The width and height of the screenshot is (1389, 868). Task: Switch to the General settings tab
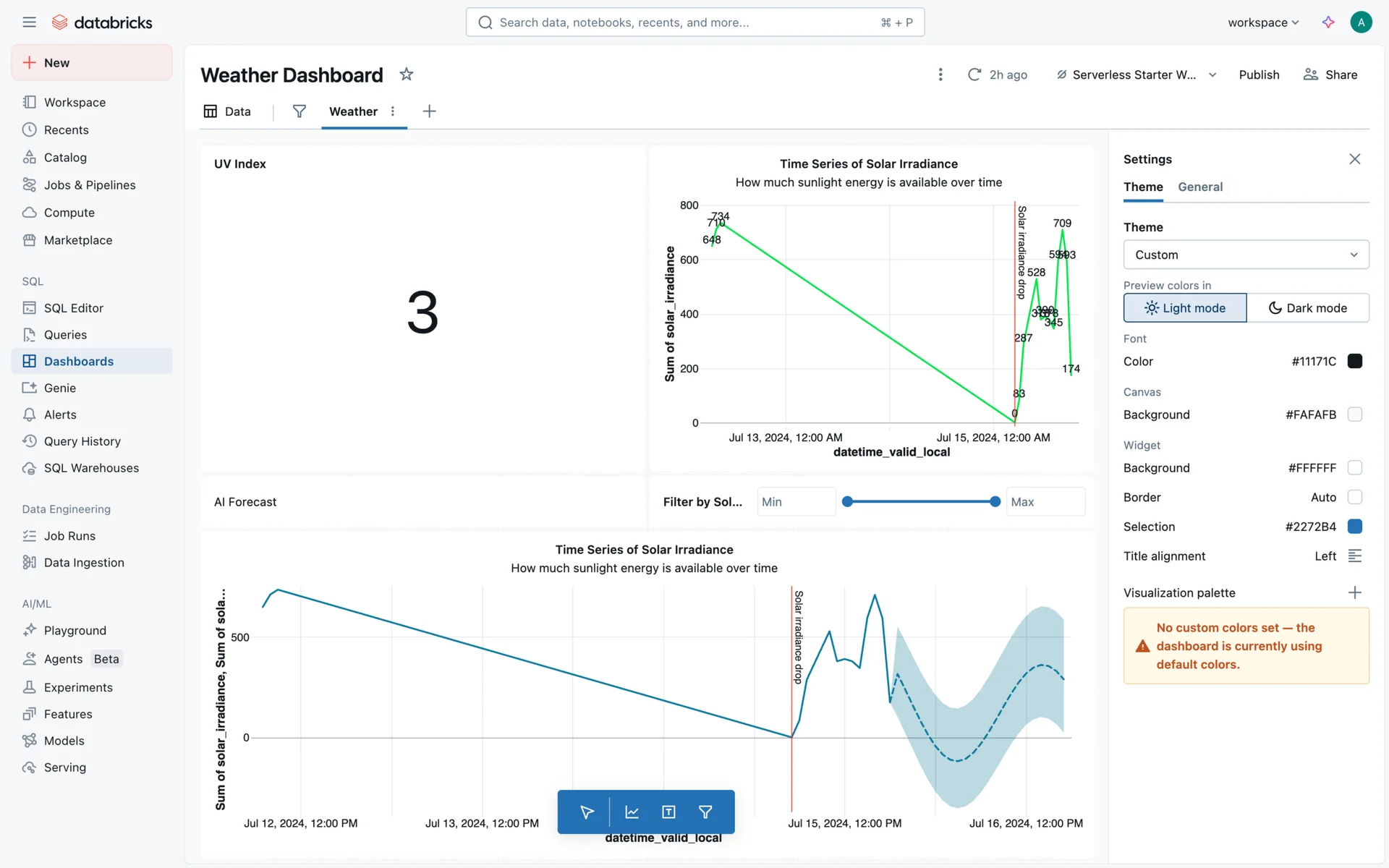point(1199,187)
